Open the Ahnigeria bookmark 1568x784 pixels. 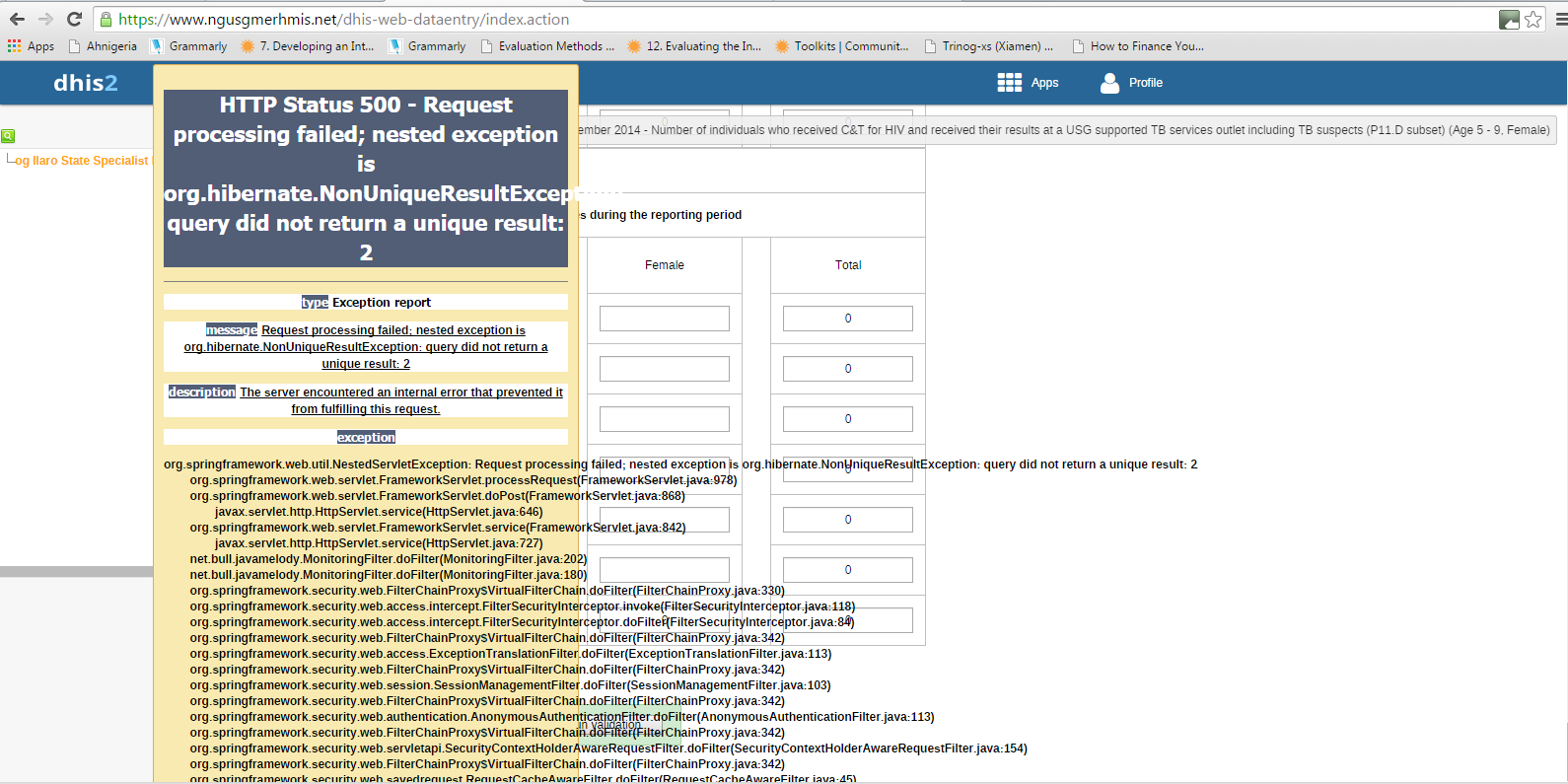tap(103, 46)
